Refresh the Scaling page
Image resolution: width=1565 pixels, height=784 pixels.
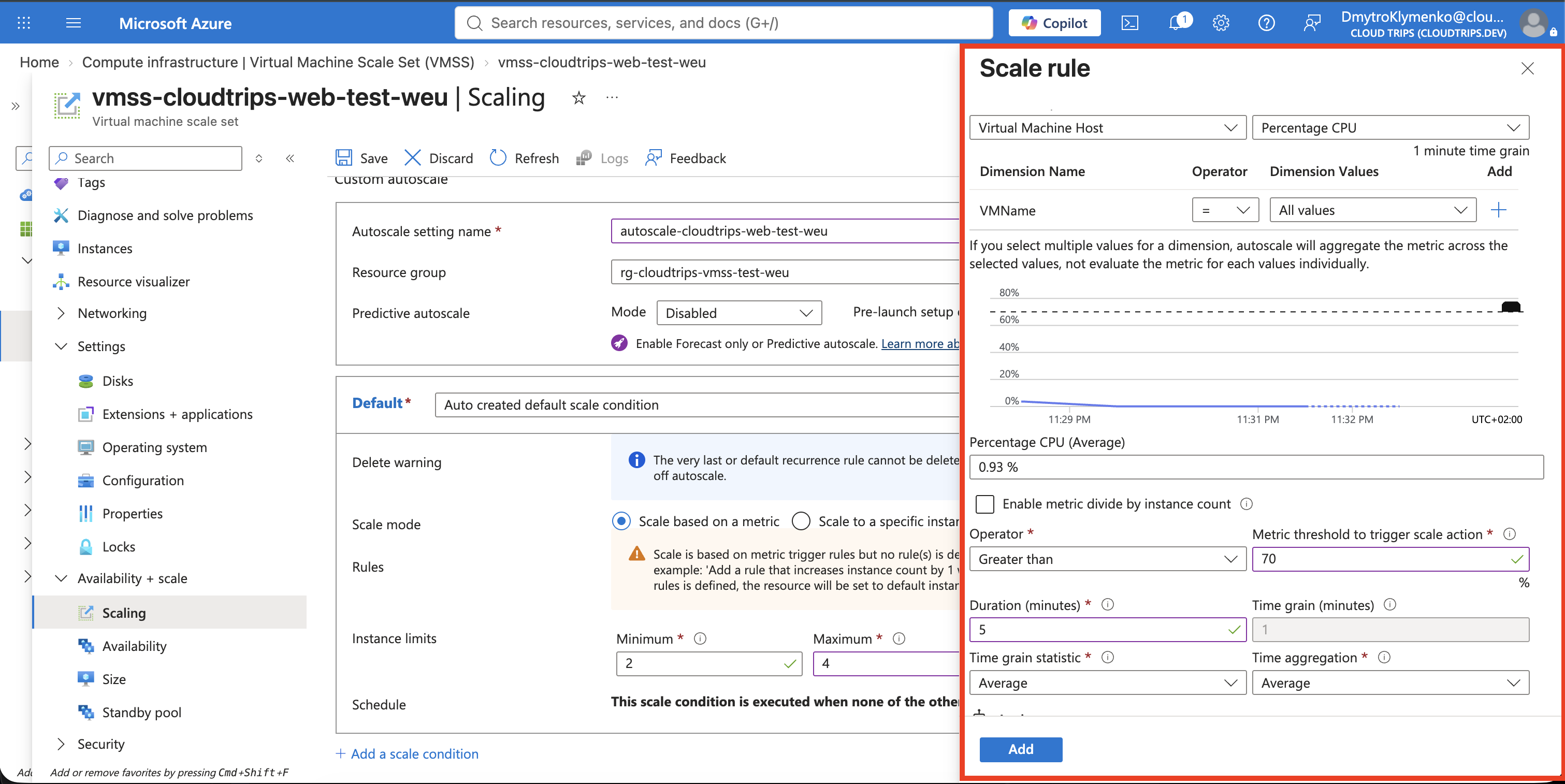[x=524, y=158]
